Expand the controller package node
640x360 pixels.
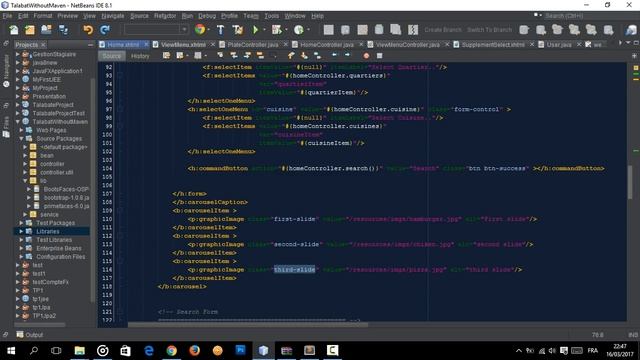click(x=25, y=164)
